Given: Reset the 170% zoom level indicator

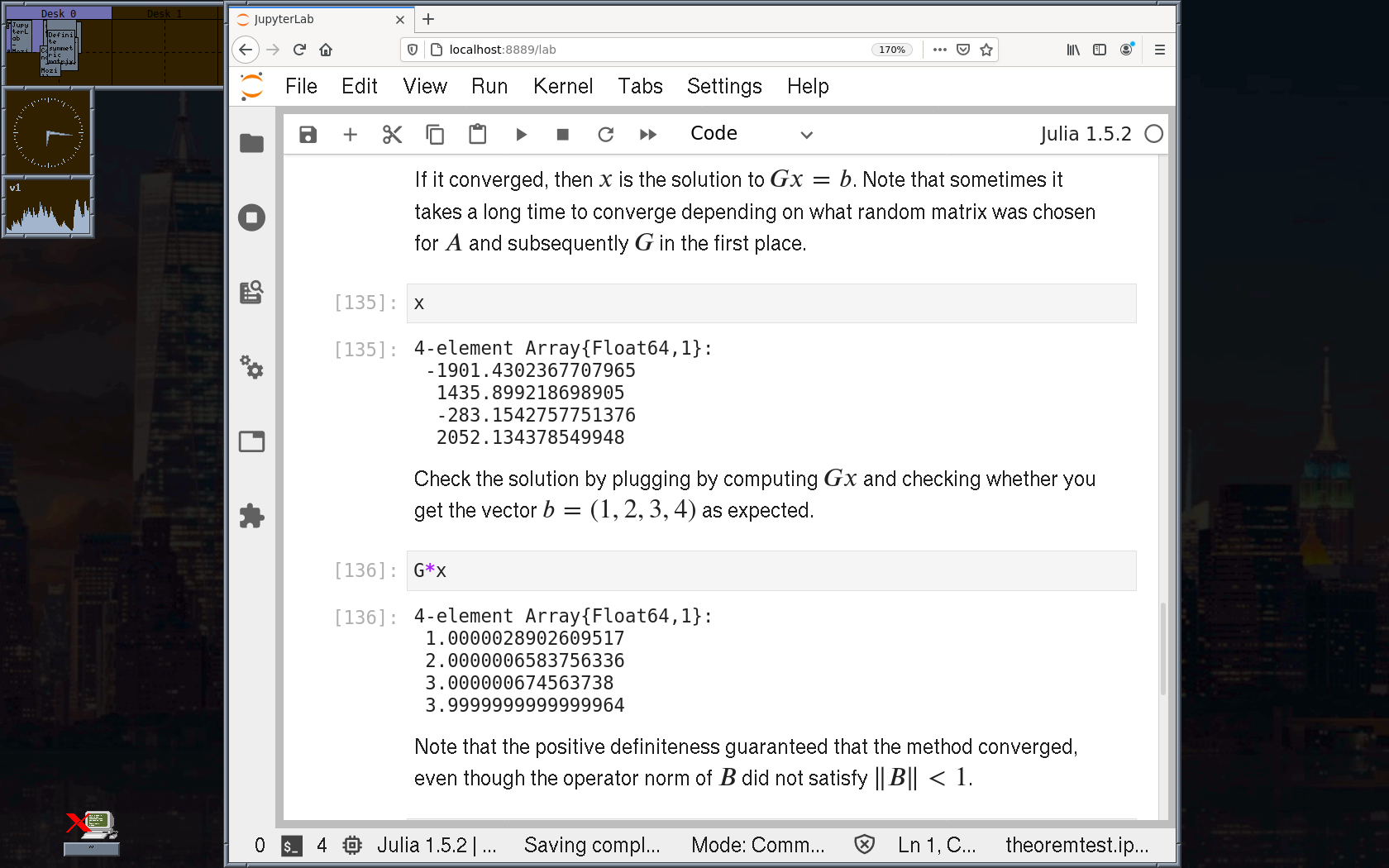Looking at the screenshot, I should point(891,50).
